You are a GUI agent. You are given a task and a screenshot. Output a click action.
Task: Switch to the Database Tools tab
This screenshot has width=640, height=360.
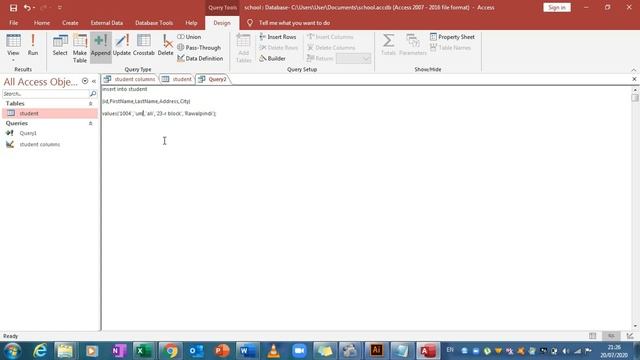(154, 23)
